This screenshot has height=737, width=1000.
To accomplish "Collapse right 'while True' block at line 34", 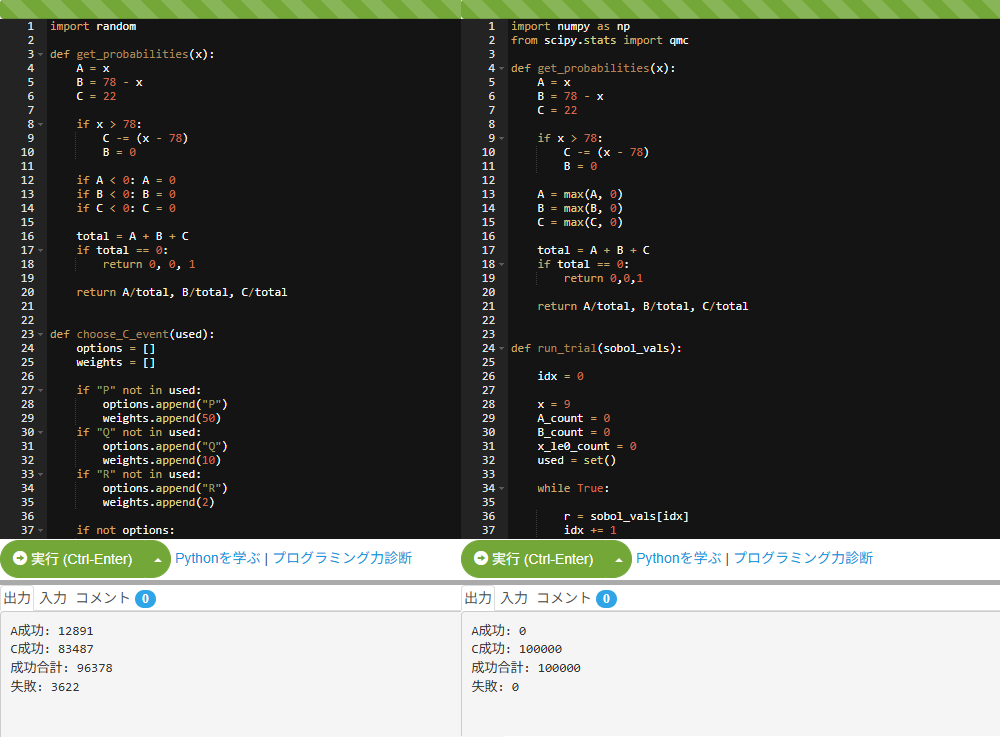I will [502, 488].
